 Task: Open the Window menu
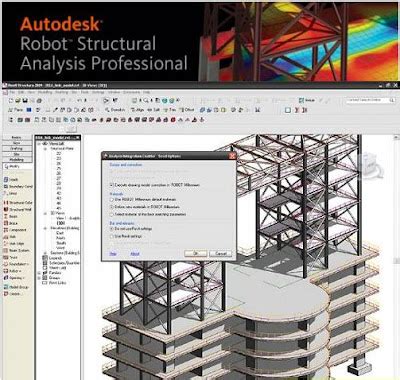click(114, 92)
